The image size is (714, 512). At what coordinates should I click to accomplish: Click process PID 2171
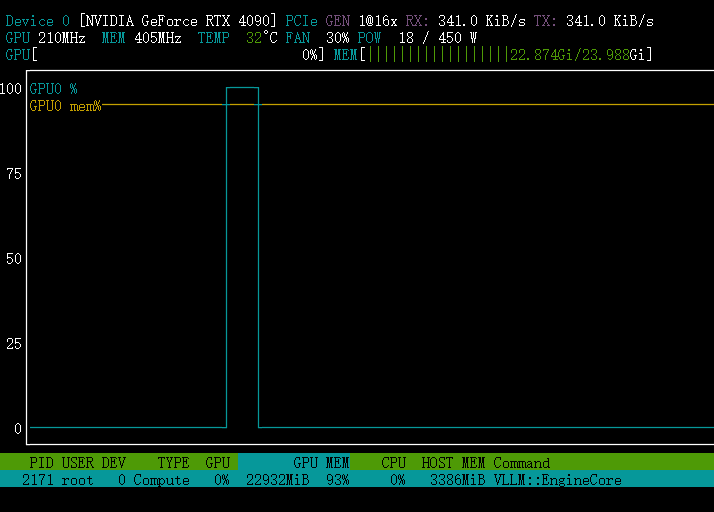tap(38, 480)
